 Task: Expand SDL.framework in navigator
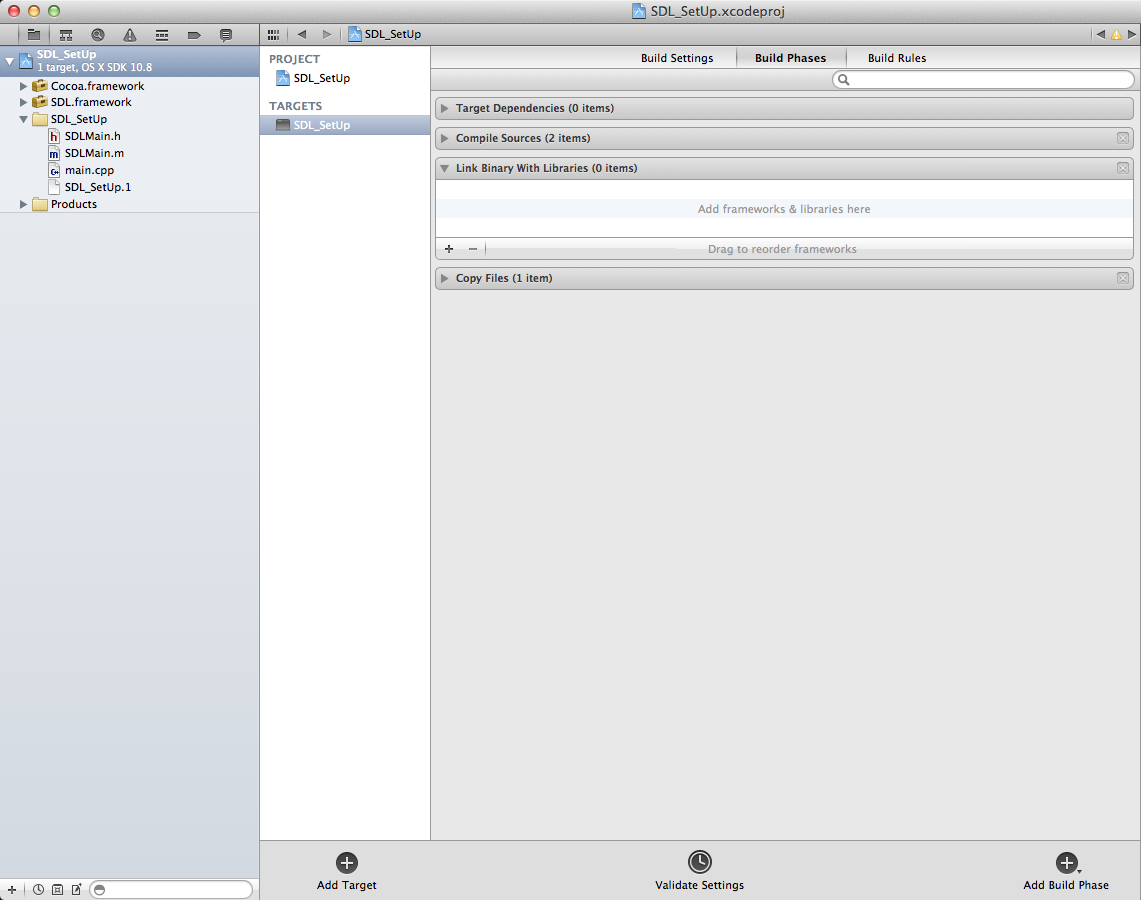(23, 103)
